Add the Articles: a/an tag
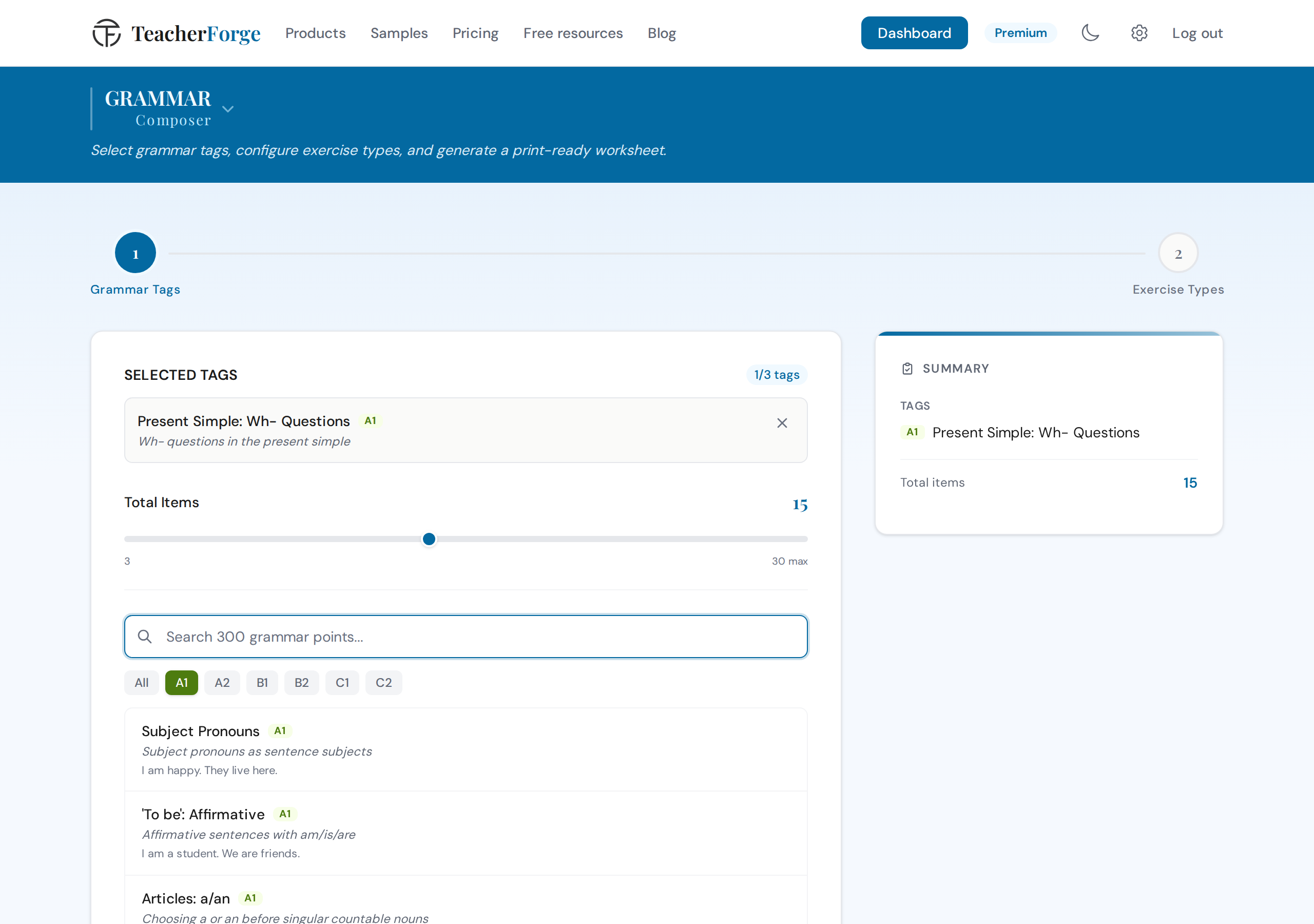1314x924 pixels. (465, 900)
